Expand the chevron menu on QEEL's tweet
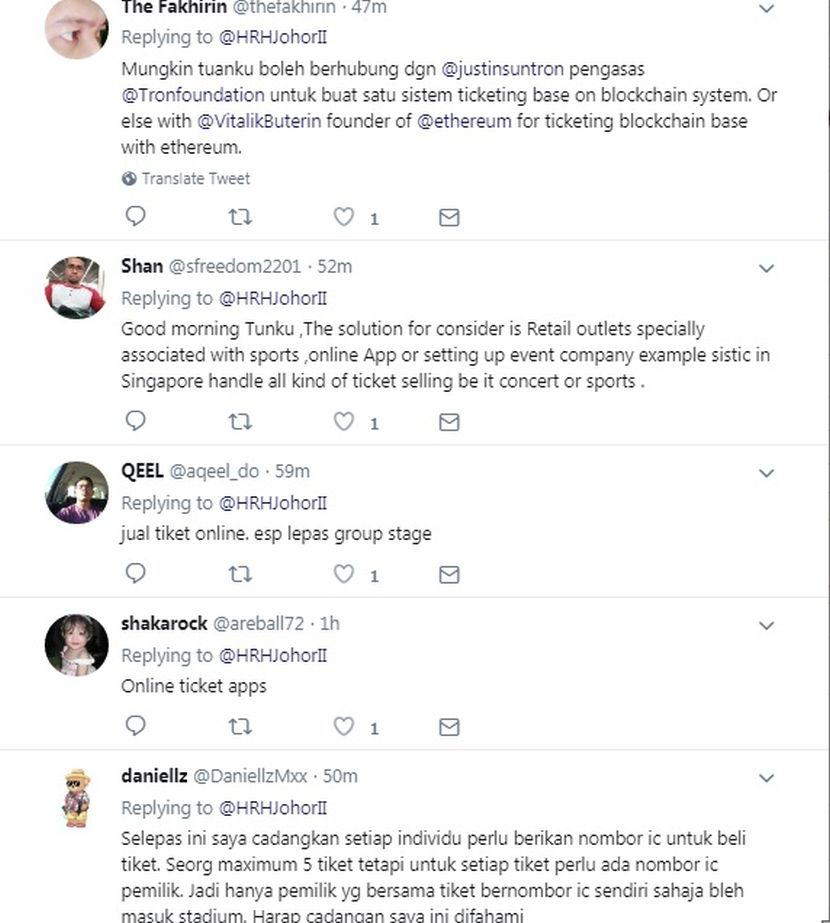The height and width of the screenshot is (923, 830). point(766,472)
